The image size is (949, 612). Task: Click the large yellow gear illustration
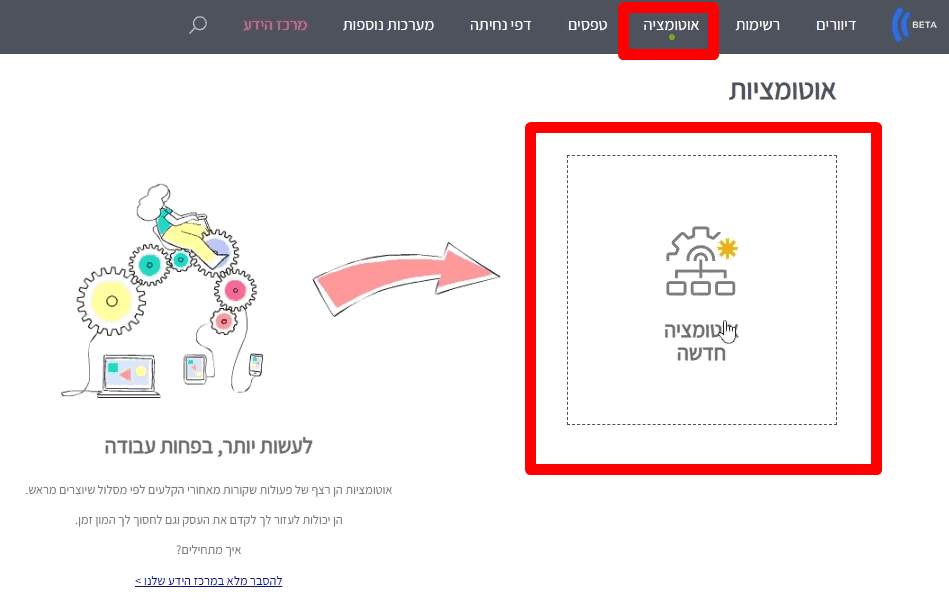(111, 301)
